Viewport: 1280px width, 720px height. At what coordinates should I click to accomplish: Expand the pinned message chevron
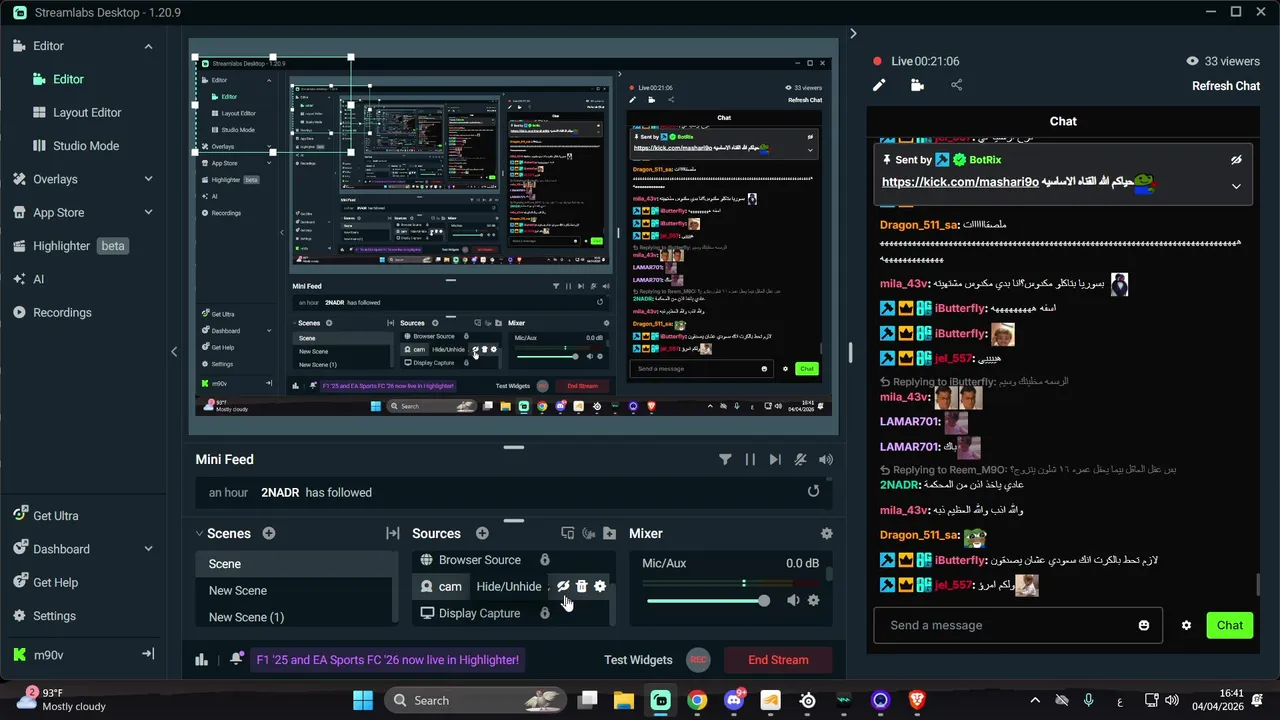[x=1236, y=186]
